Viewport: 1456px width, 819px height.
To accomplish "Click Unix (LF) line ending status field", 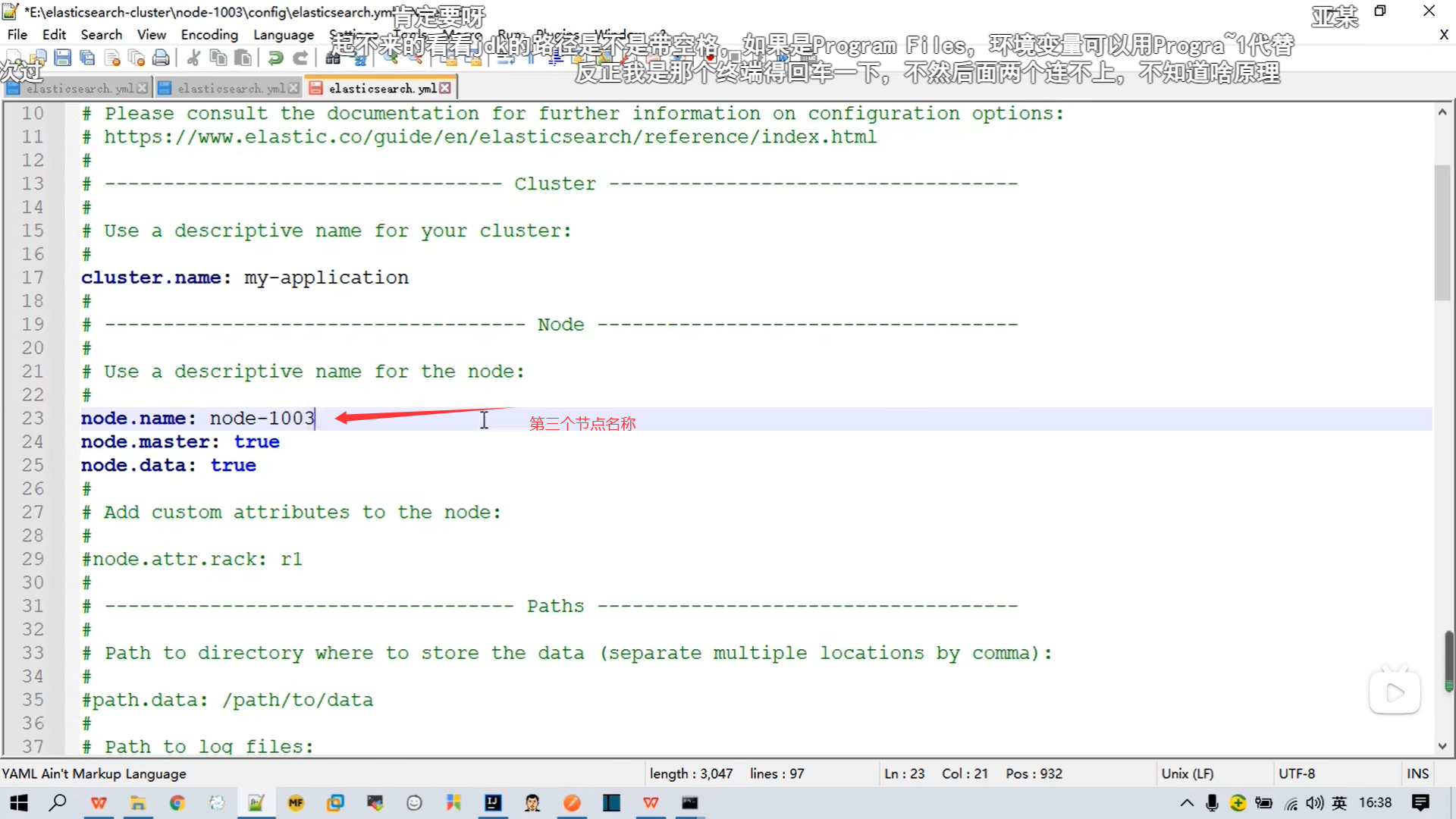I will coord(1187,773).
